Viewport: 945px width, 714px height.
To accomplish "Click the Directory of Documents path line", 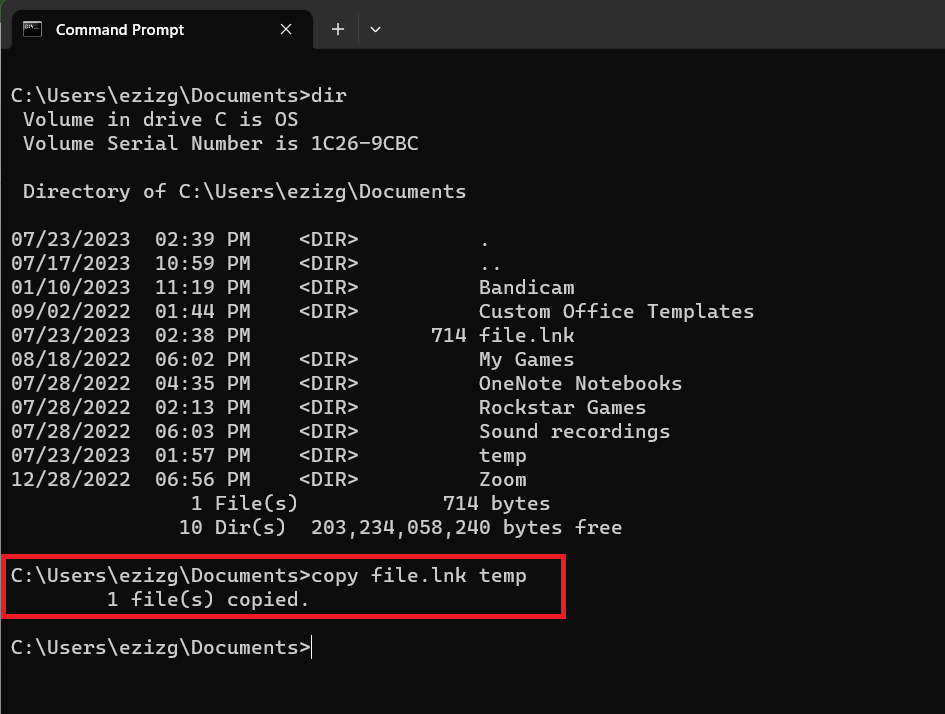I will coord(244,192).
